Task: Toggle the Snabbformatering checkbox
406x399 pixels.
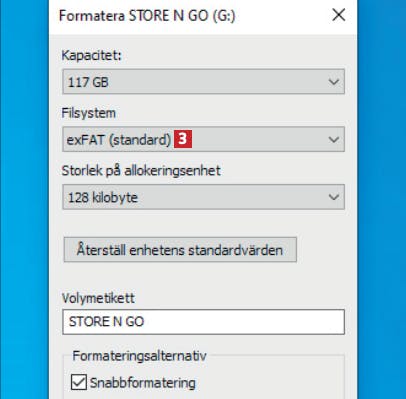Action: [79, 382]
